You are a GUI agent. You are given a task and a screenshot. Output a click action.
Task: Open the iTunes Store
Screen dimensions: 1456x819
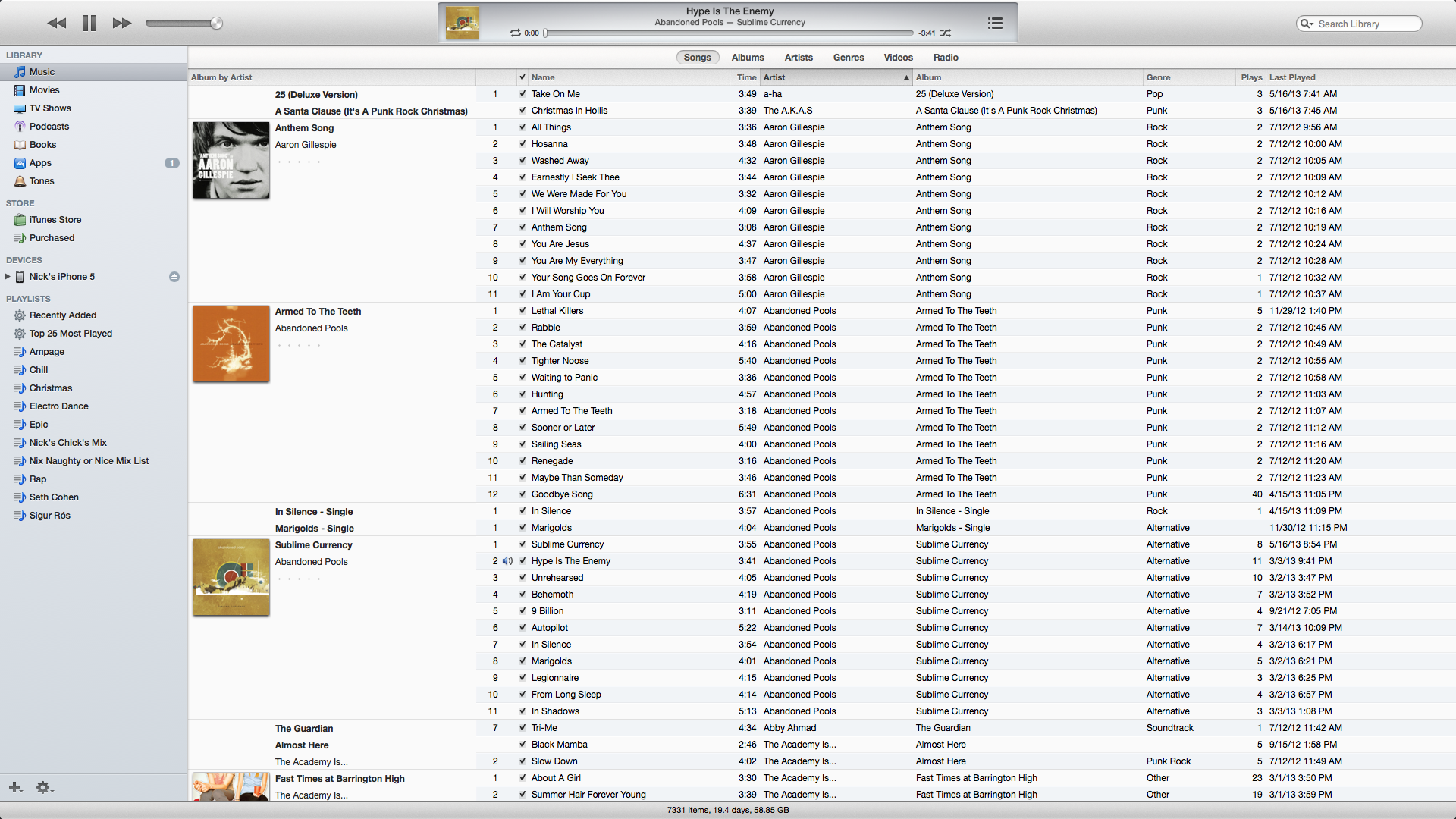coord(55,220)
